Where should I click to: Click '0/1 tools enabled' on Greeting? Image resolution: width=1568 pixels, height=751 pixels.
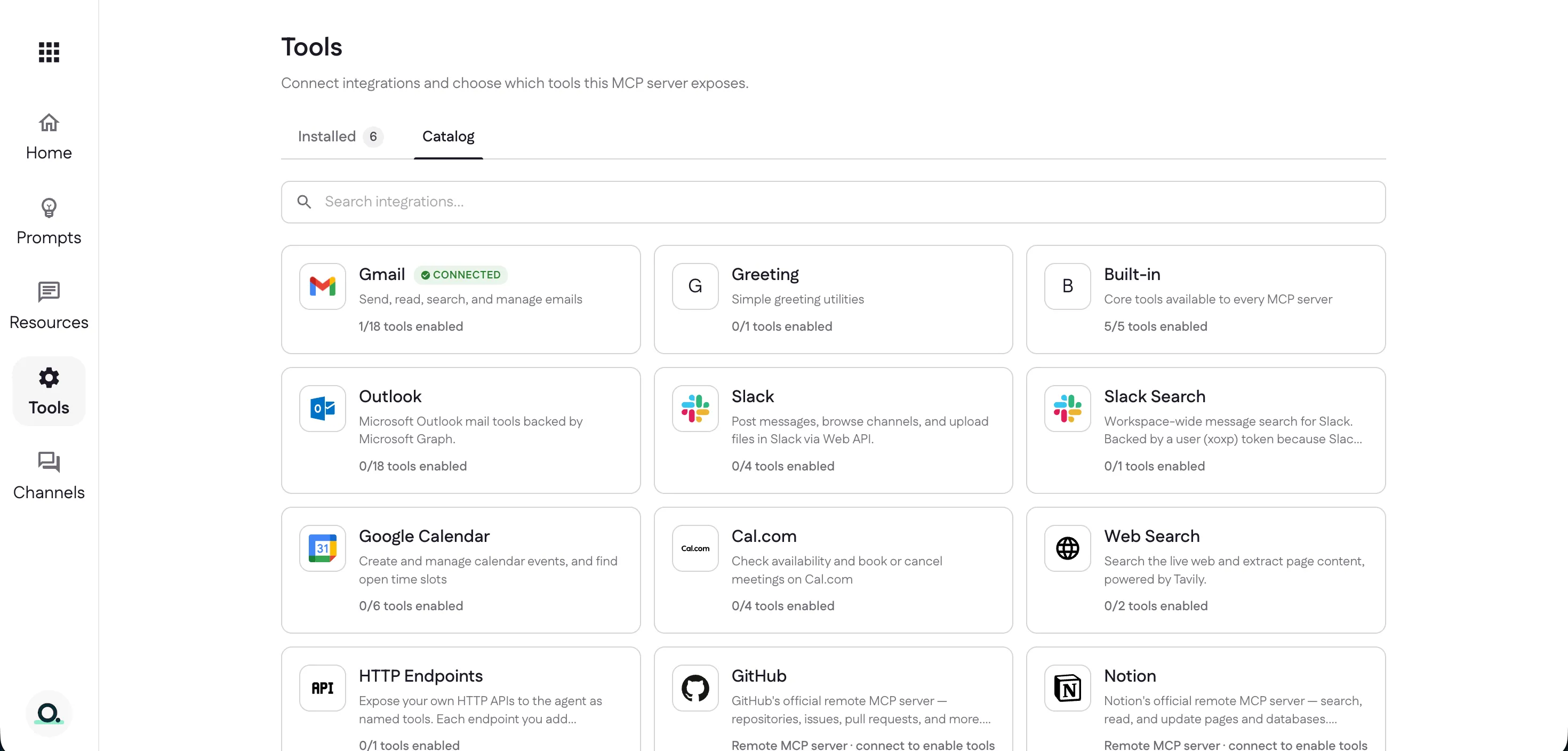(x=781, y=326)
